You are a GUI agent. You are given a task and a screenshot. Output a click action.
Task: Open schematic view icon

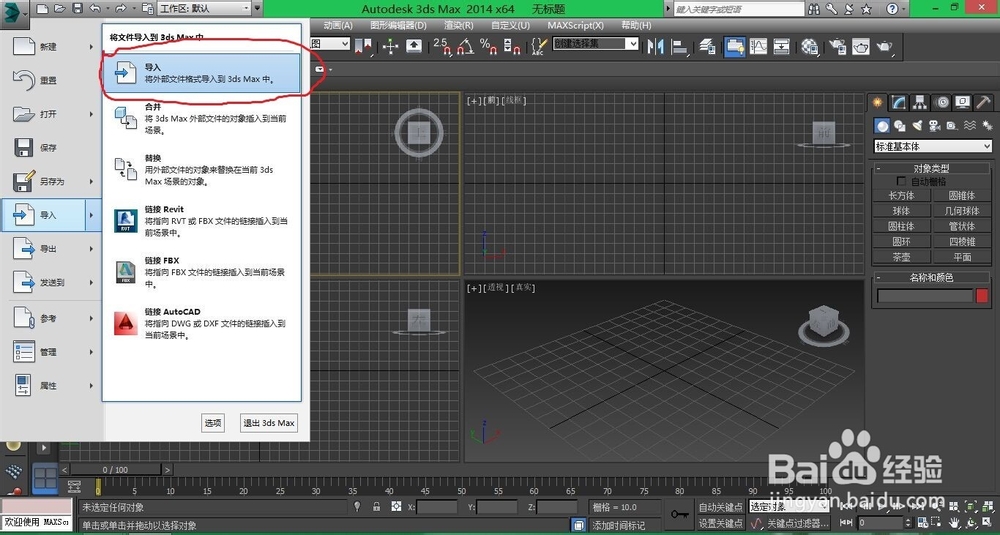781,47
